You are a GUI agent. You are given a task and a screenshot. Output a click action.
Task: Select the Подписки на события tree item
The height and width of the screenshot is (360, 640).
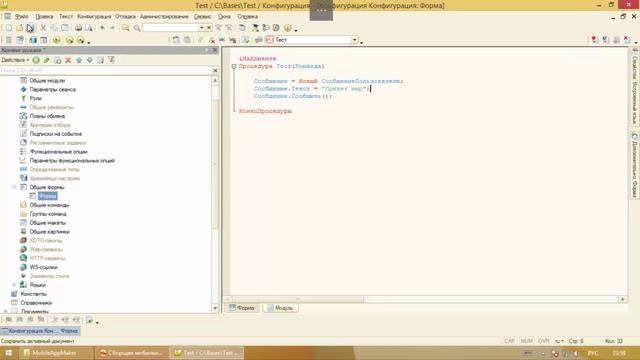(56, 134)
